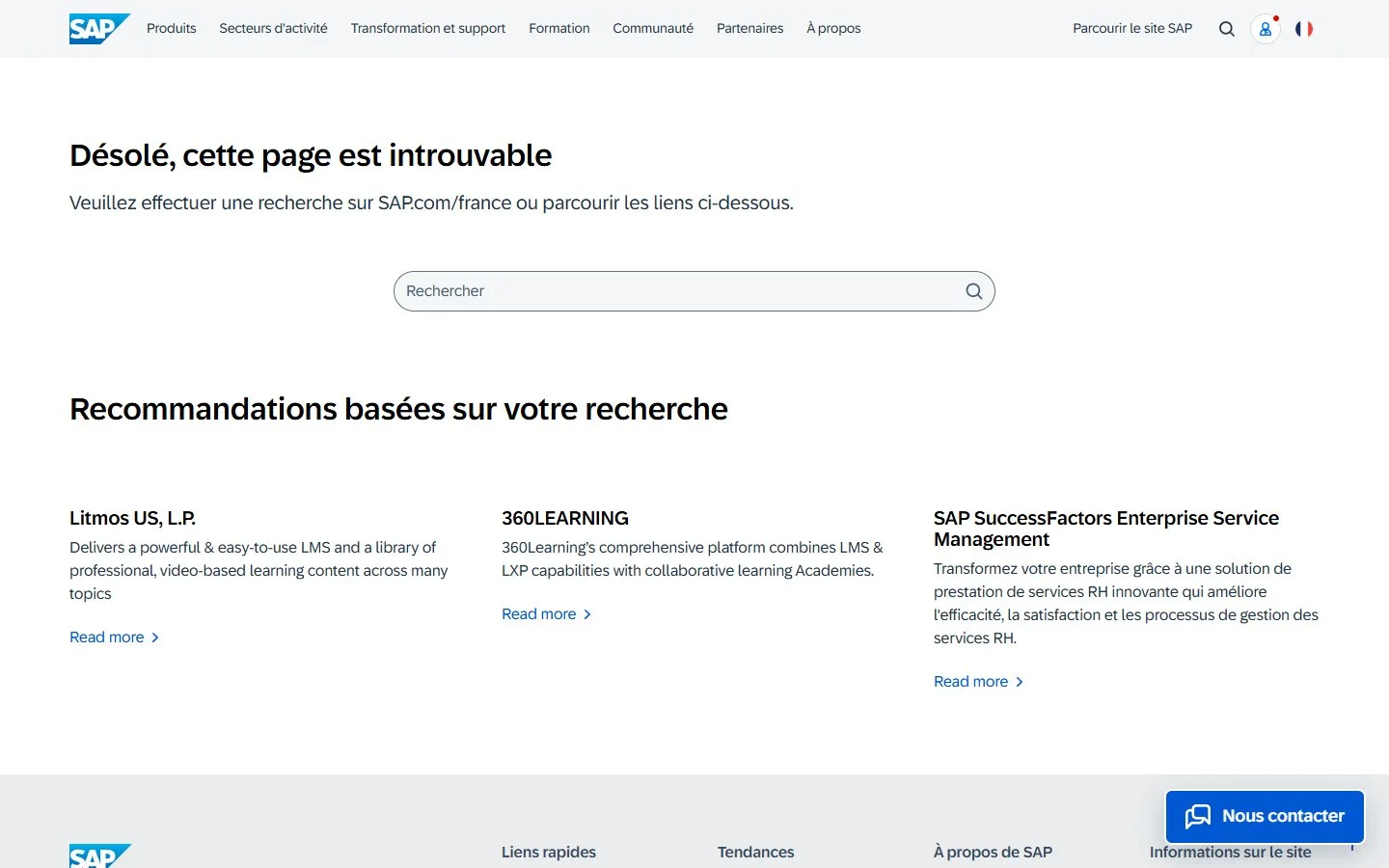Viewport: 1389px width, 868px height.
Task: Open the 360LEARNING heading
Action: click(565, 518)
